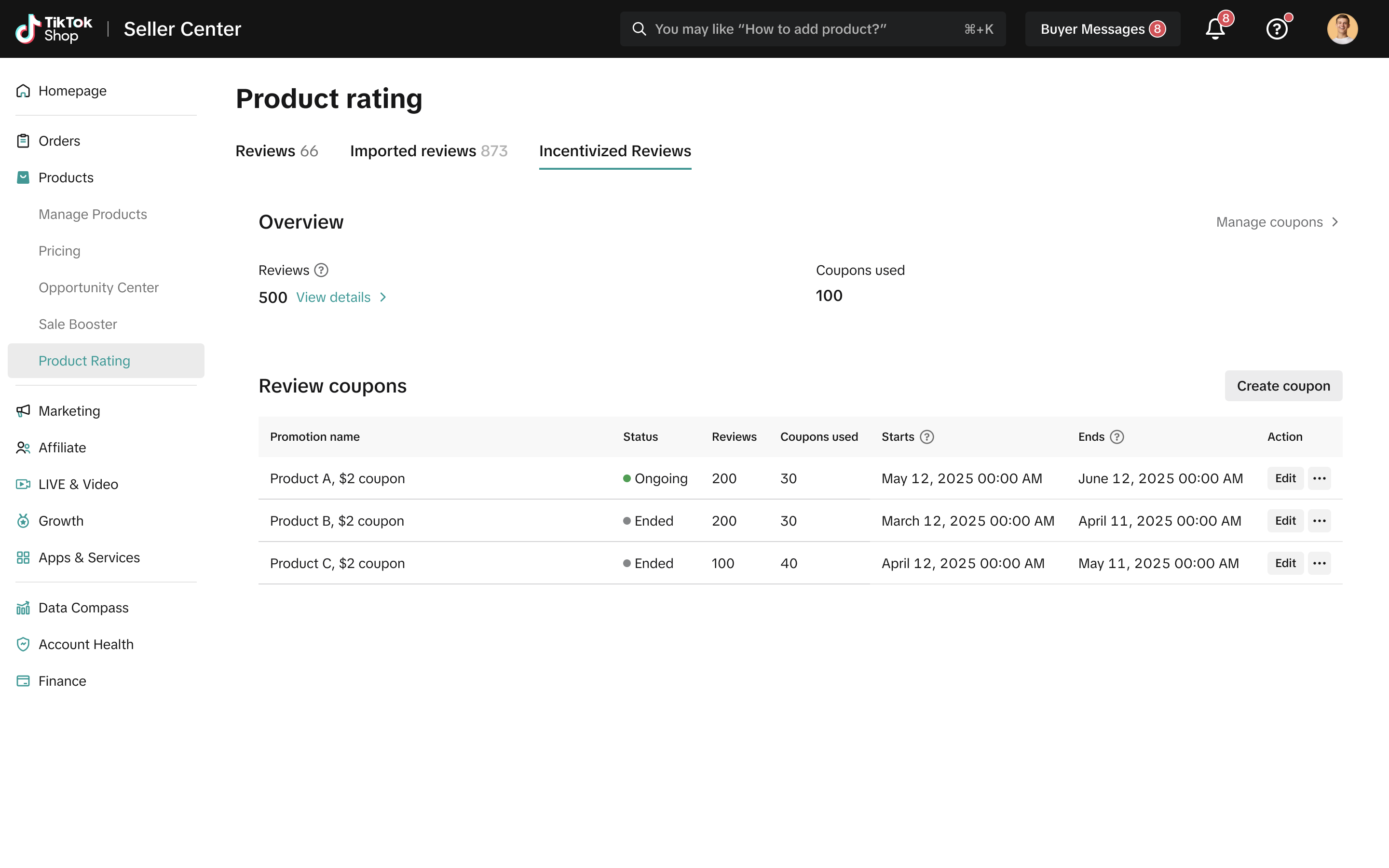Open more actions for Product C coupon
This screenshot has height=868, width=1389.
(1319, 563)
